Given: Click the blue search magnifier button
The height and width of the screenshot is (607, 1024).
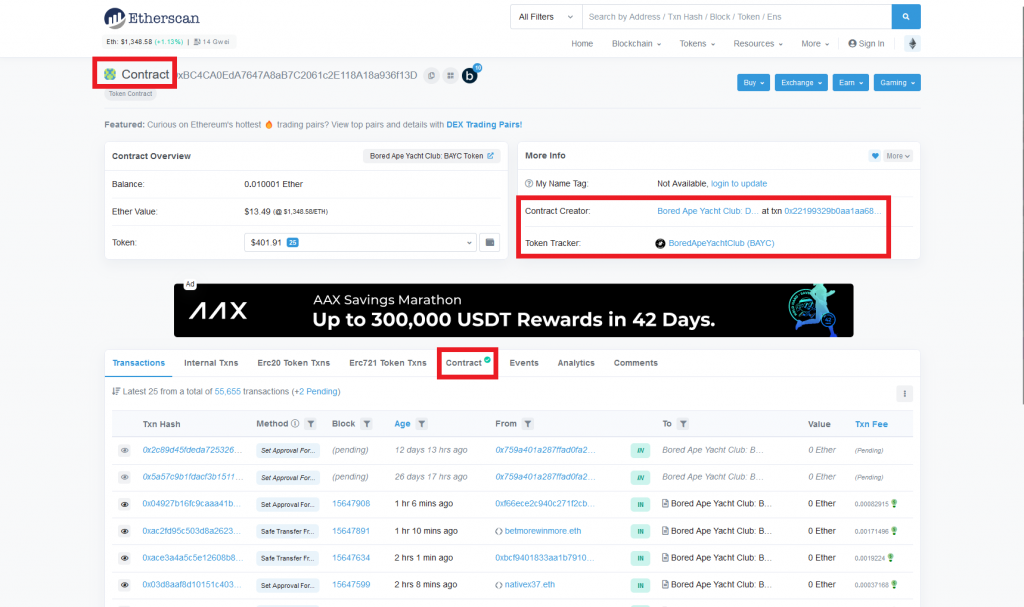Looking at the screenshot, I should (906, 17).
